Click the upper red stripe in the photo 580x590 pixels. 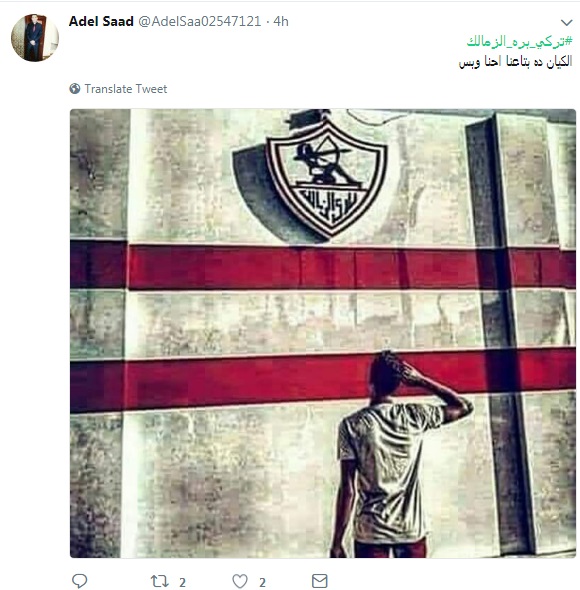point(323,266)
